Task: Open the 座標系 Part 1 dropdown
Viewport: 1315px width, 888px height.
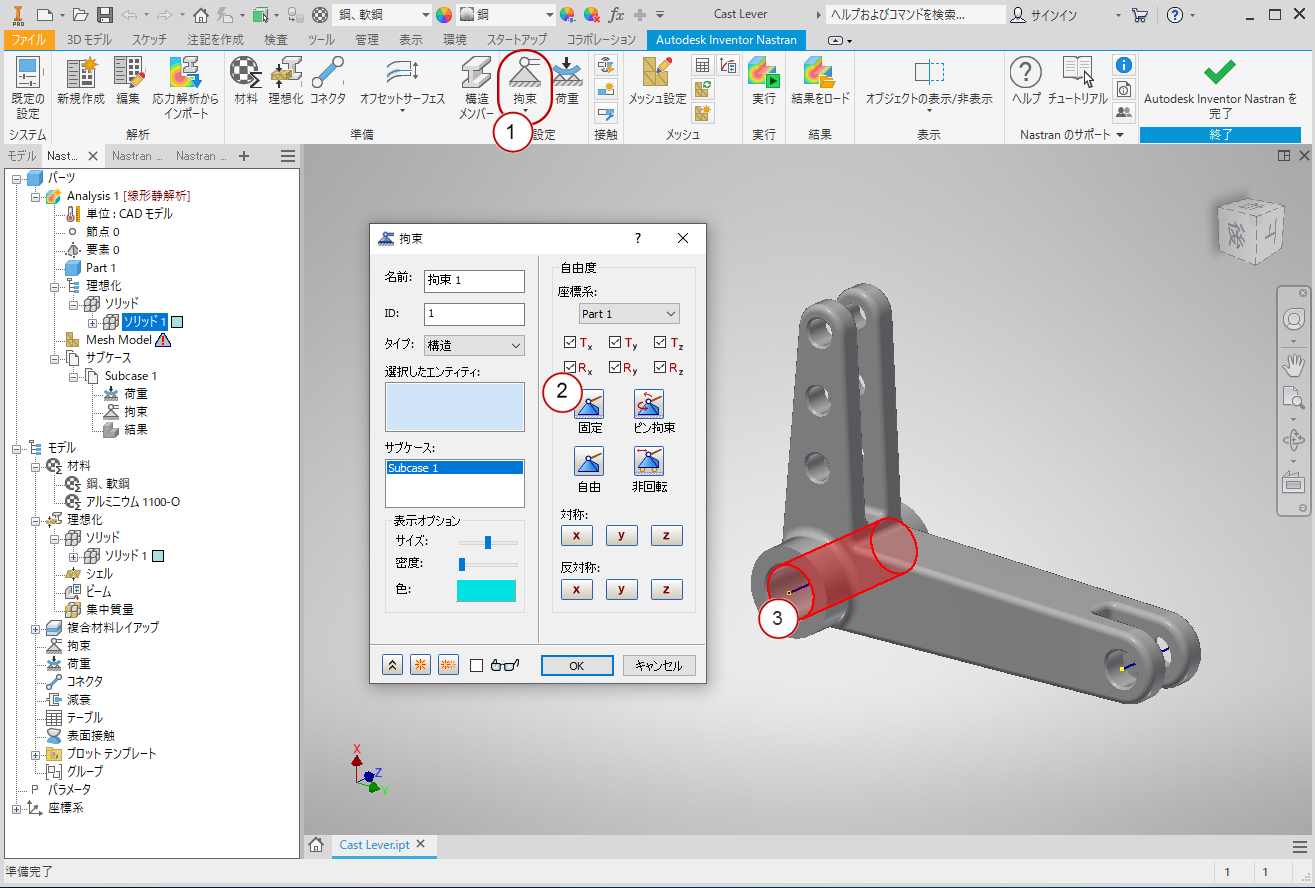Action: tap(629, 314)
